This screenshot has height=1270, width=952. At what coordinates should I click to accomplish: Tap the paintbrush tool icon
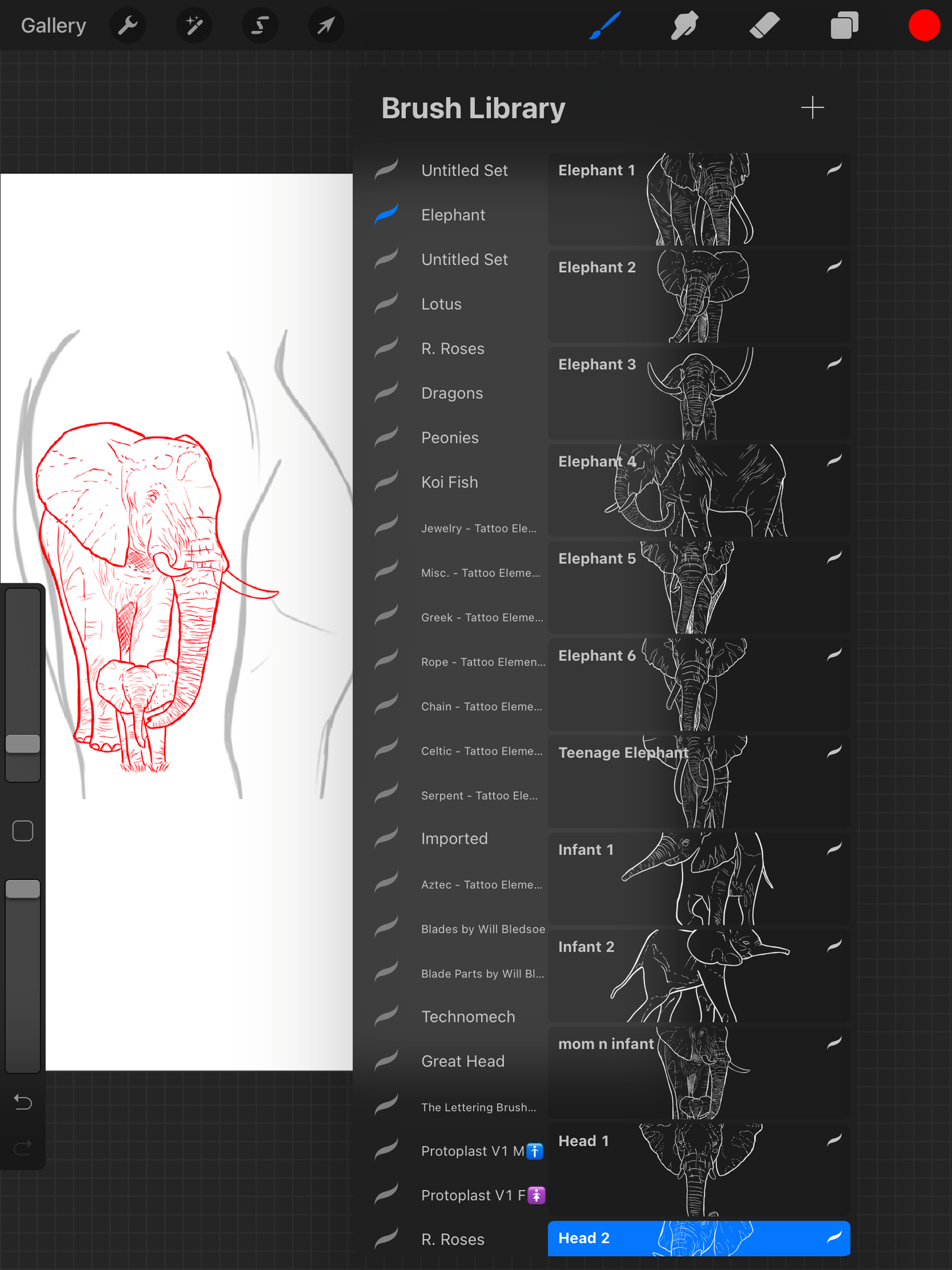point(605,26)
